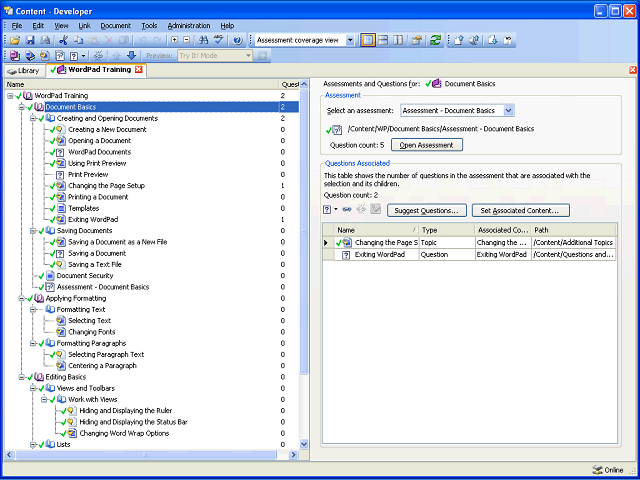Click the Link New Section icon

[x=30, y=56]
